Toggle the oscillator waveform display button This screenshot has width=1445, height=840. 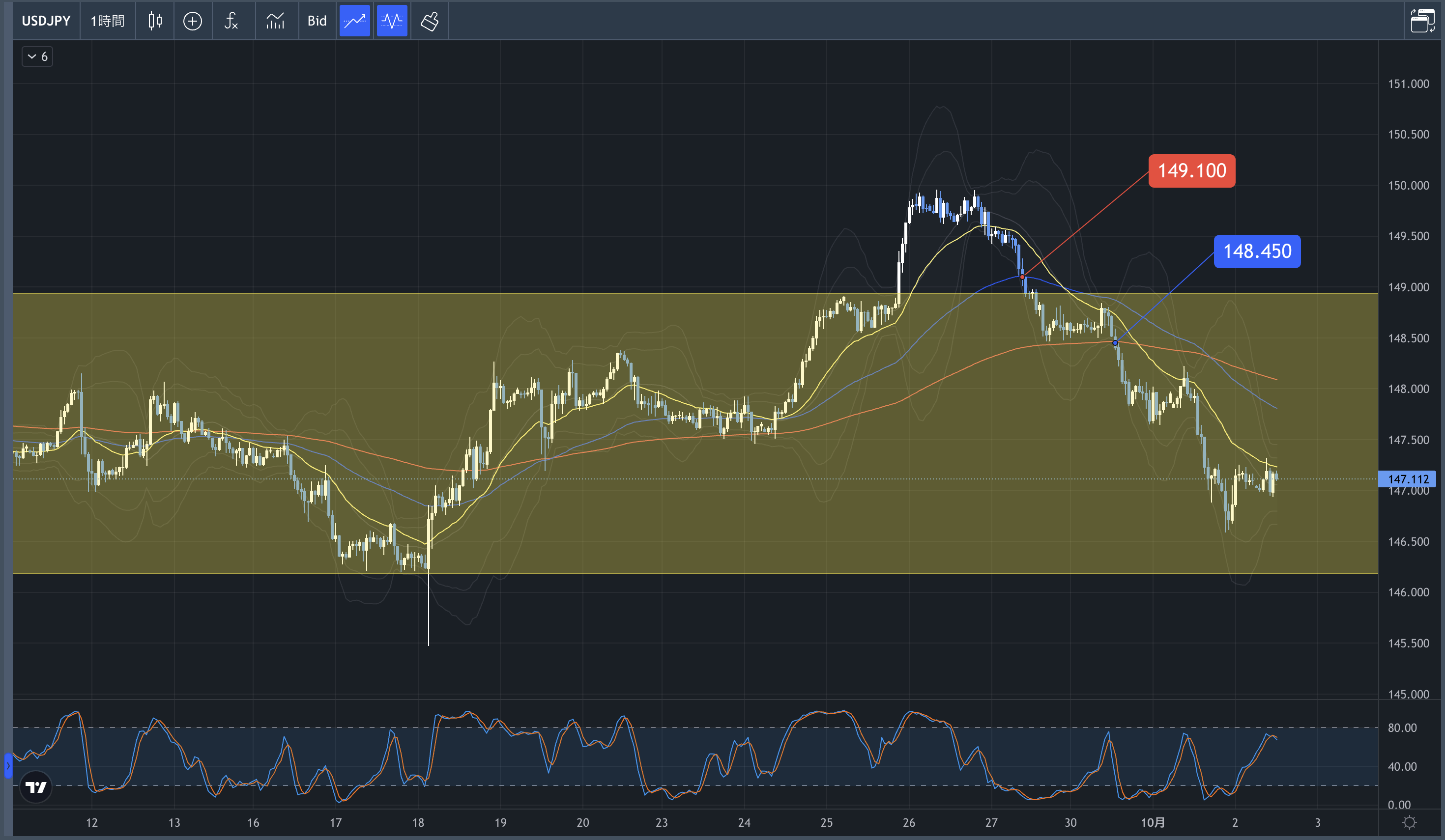[x=392, y=21]
